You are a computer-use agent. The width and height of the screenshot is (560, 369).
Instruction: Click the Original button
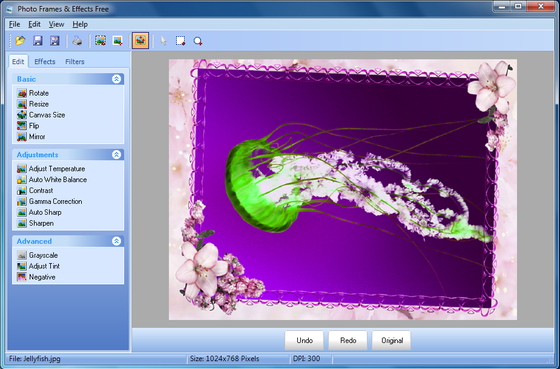tap(392, 340)
